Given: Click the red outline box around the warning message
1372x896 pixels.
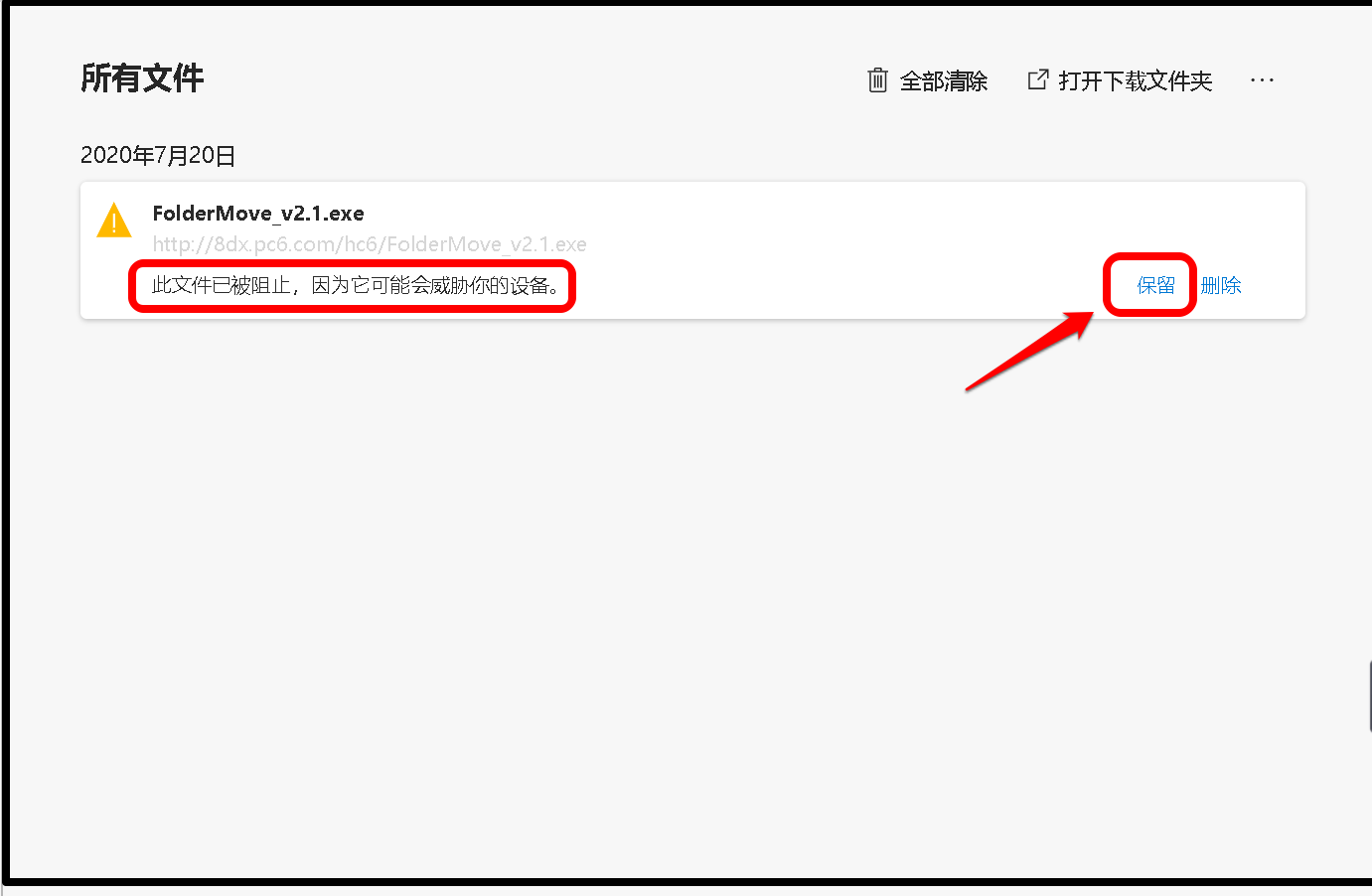Looking at the screenshot, I should pyautogui.click(x=353, y=286).
